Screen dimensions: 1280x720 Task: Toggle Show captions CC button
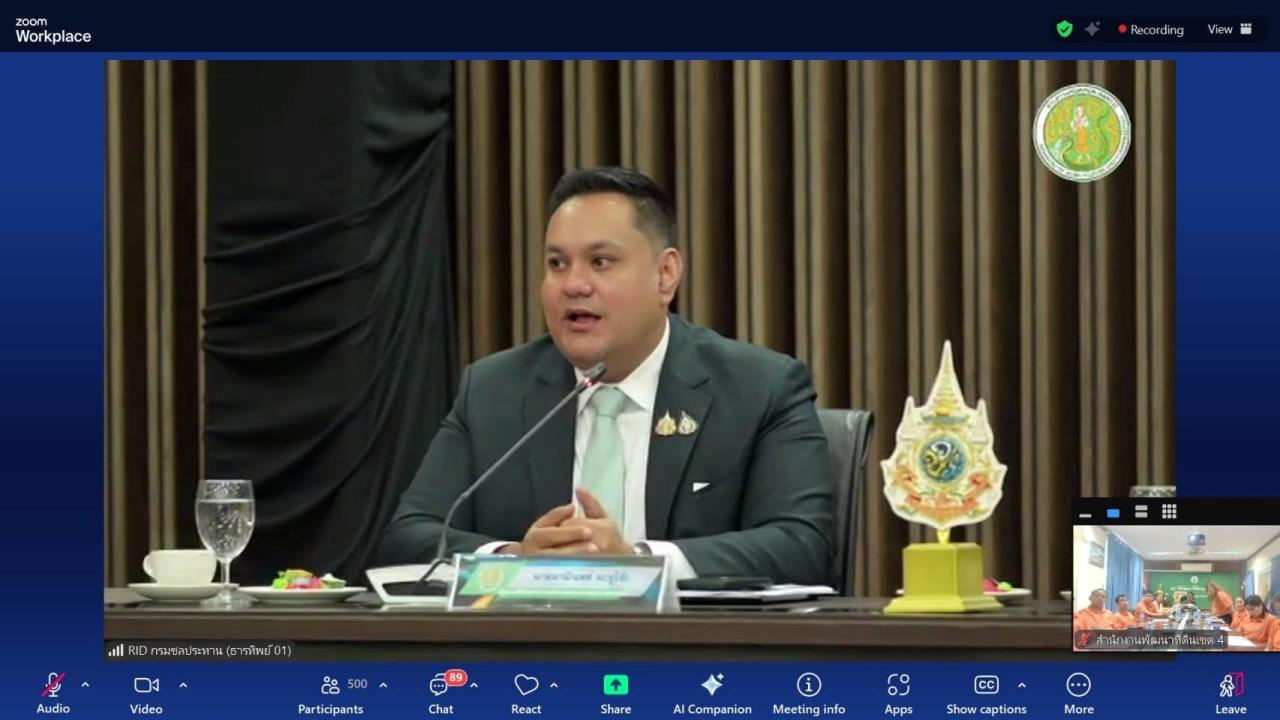986,692
